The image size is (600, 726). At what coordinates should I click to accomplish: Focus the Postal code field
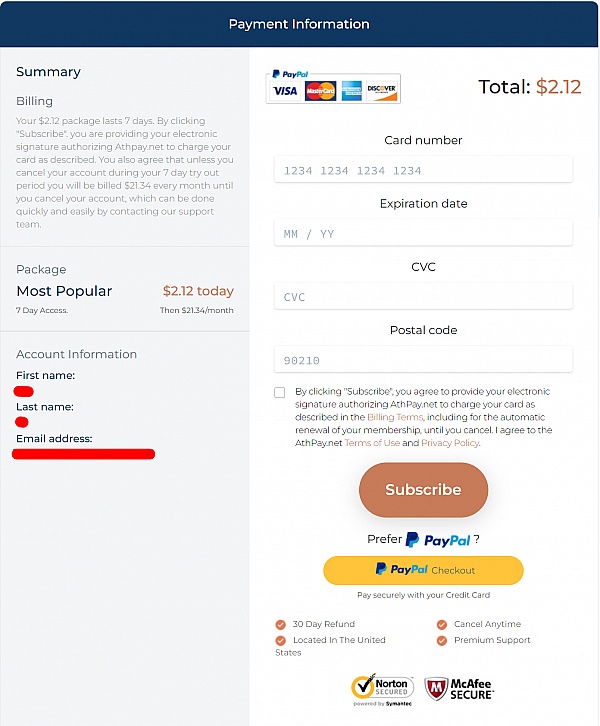click(x=423, y=360)
